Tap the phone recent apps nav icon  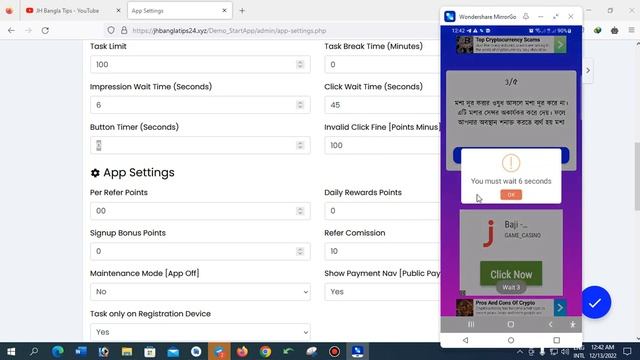coord(471,324)
